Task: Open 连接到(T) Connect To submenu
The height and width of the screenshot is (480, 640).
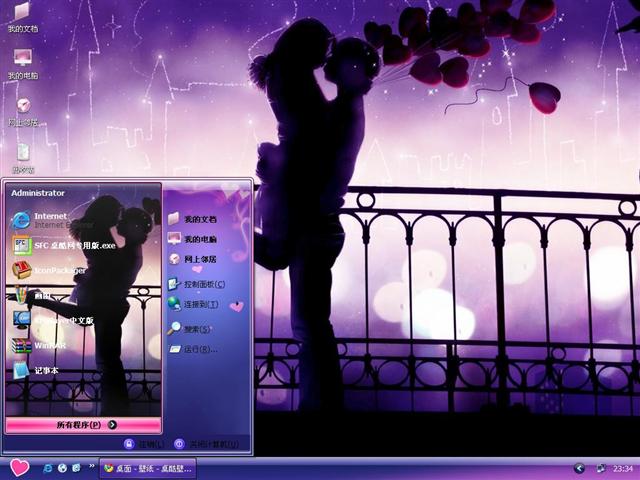Action: [x=193, y=304]
